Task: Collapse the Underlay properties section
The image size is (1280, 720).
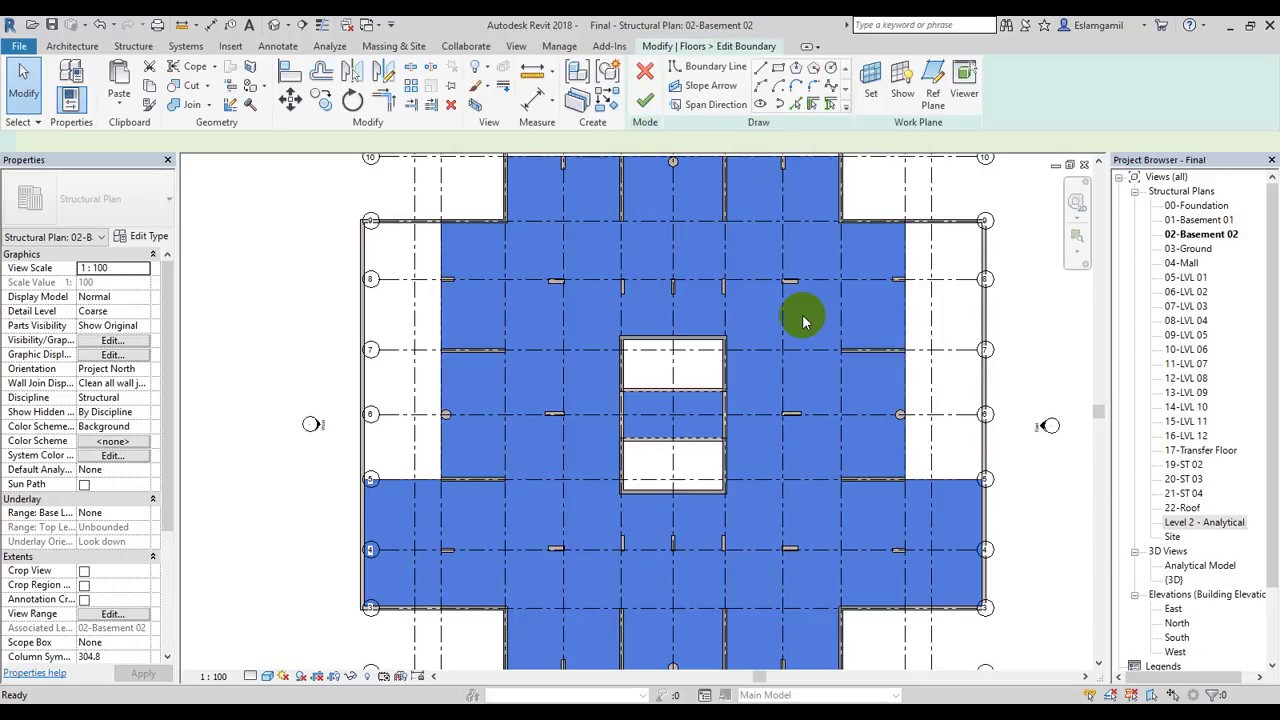Action: [153, 499]
